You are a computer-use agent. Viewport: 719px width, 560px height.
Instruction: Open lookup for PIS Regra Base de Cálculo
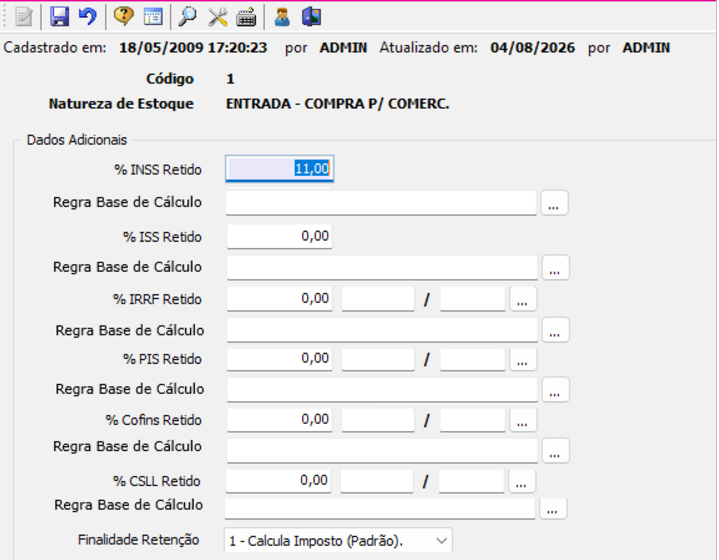pyautogui.click(x=555, y=389)
